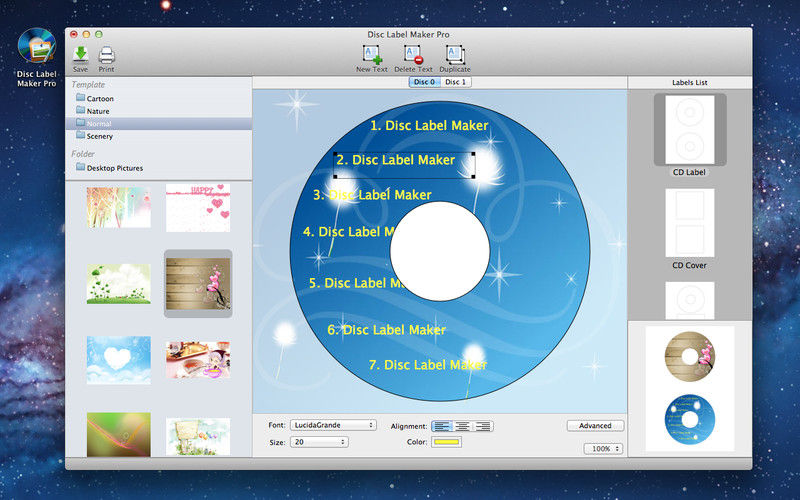The height and width of the screenshot is (500, 800).
Task: Open the yellow text Color swatch
Action: point(446,442)
